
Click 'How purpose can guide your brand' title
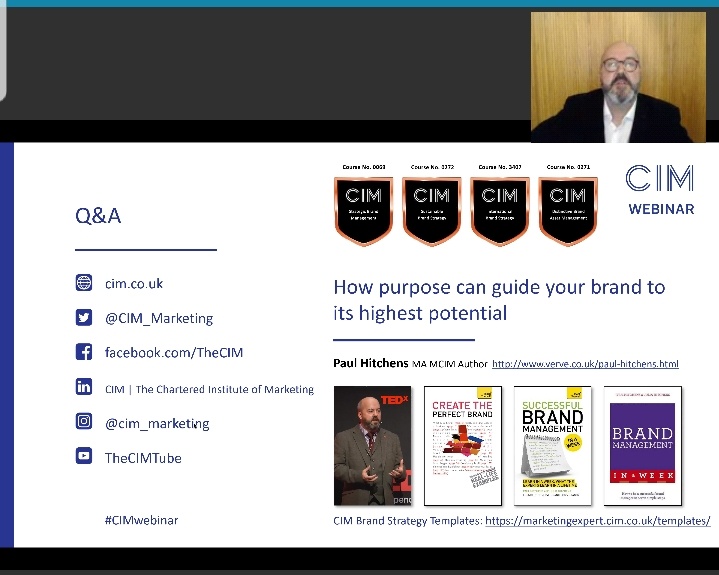tap(499, 300)
